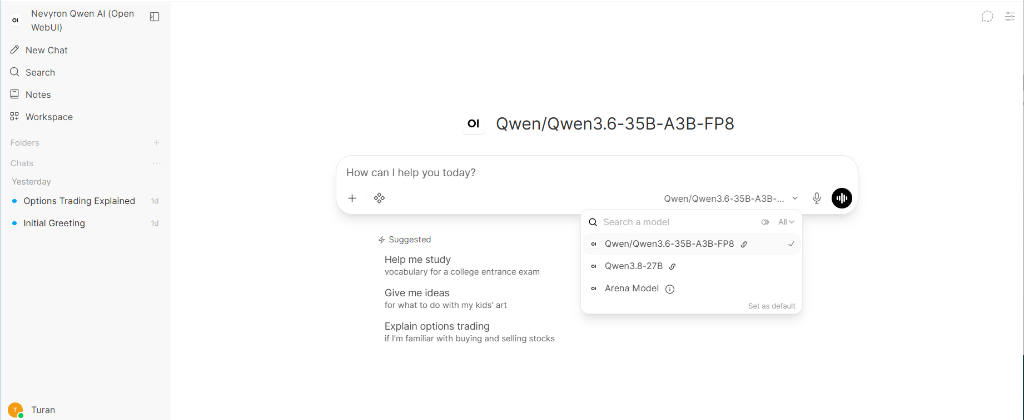Click the link icon beside Qwen3.8-27B
This screenshot has height=420, width=1024.
point(673,267)
